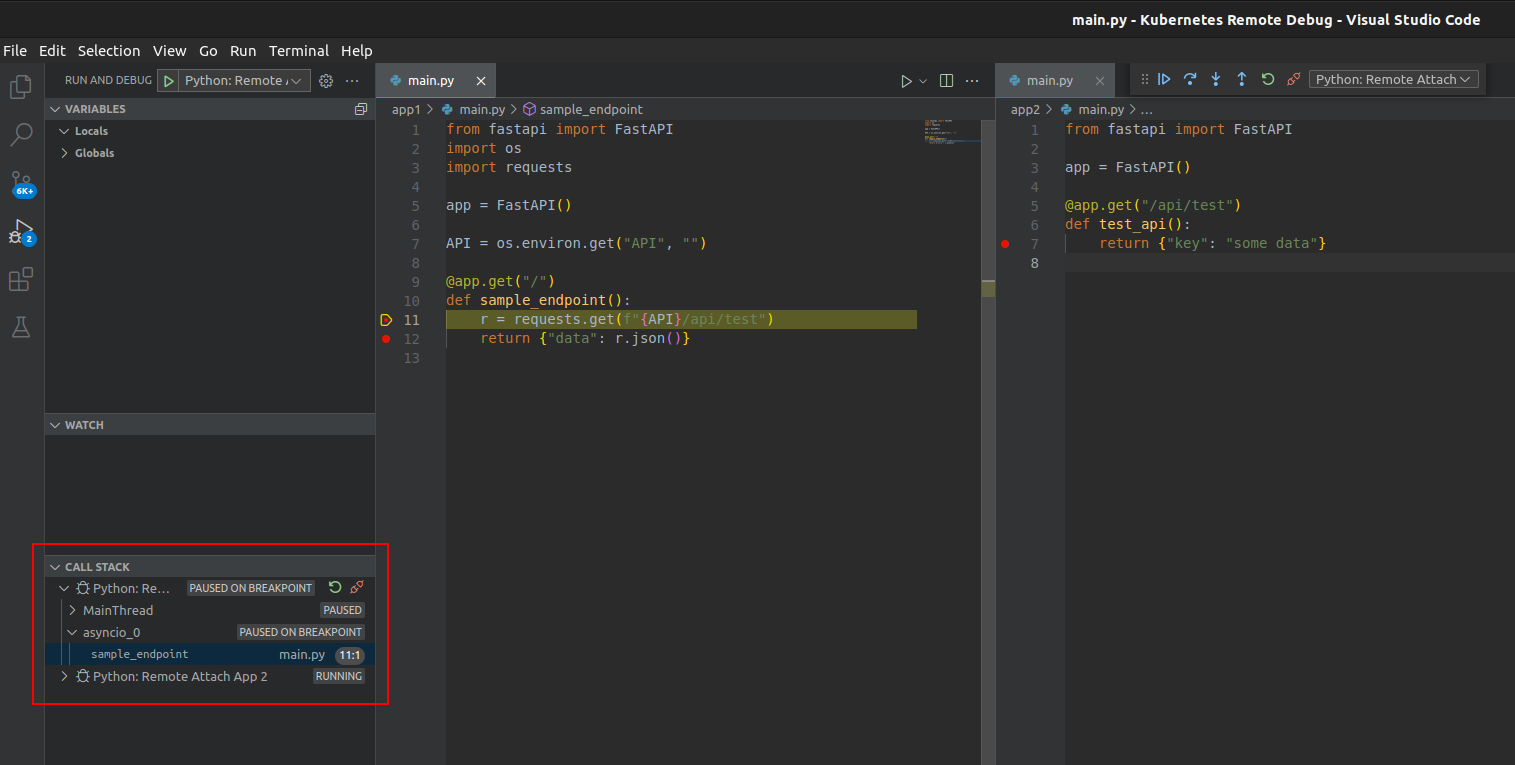Disconnect the Python session in Call Stack

click(x=357, y=588)
